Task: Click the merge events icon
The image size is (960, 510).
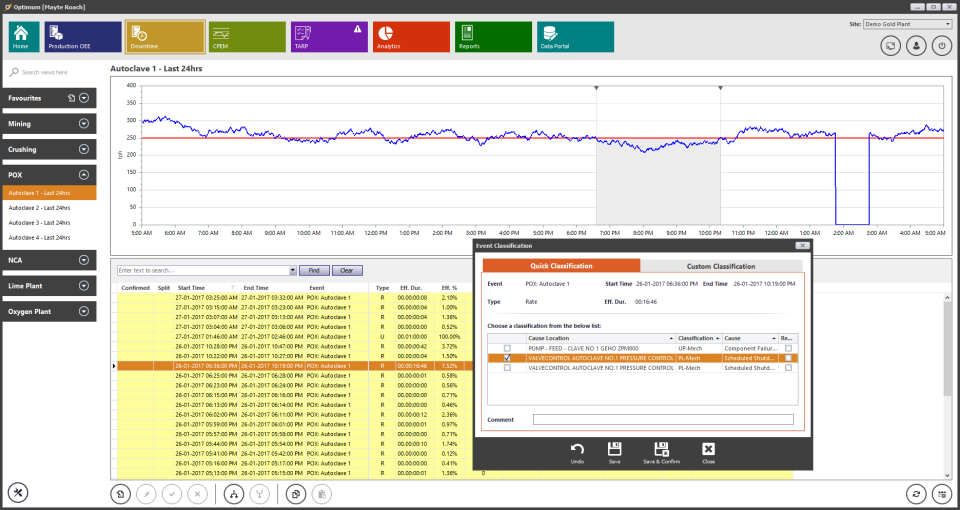Action: point(260,494)
